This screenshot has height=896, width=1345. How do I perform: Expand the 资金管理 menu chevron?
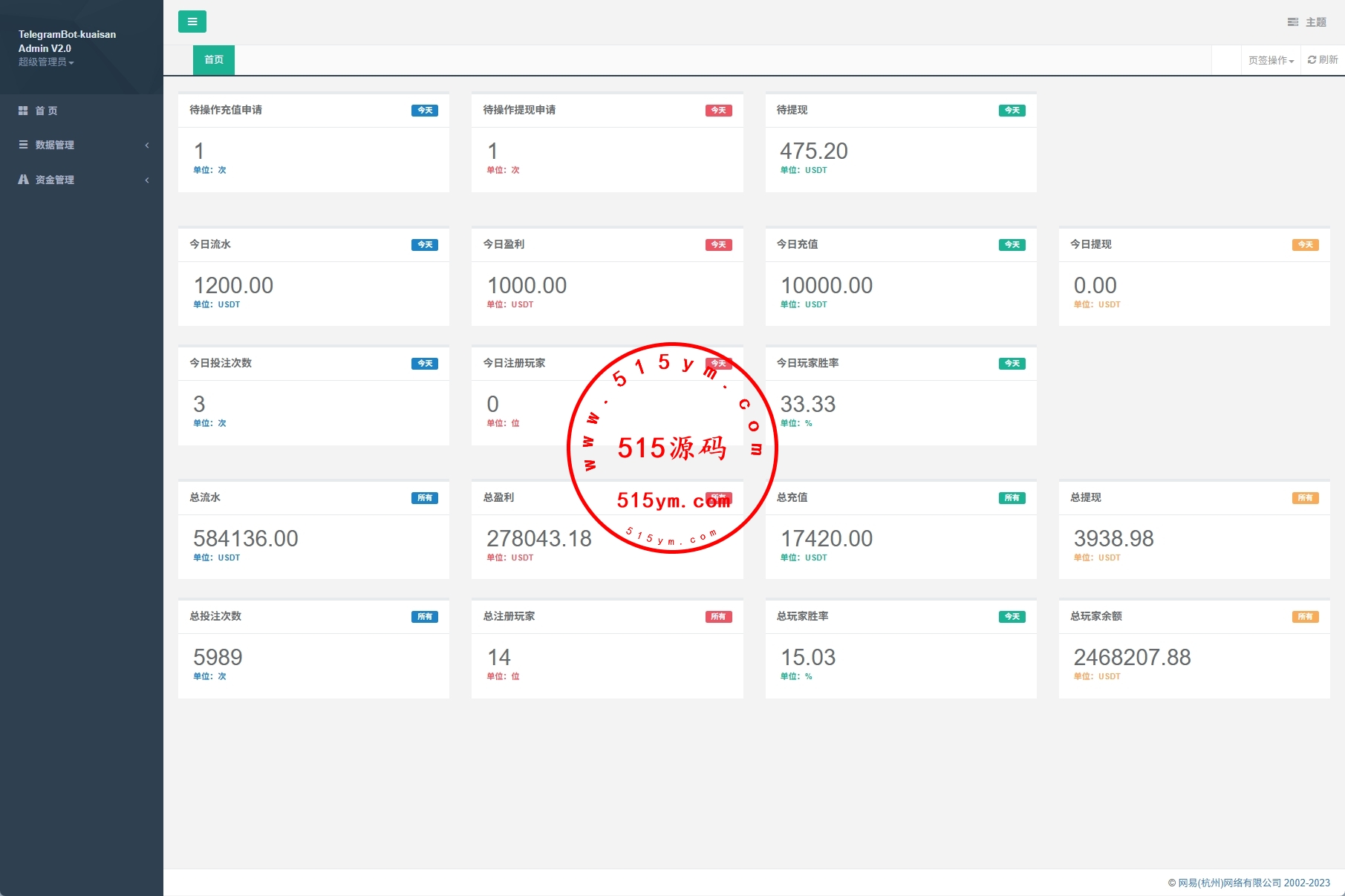[x=147, y=180]
